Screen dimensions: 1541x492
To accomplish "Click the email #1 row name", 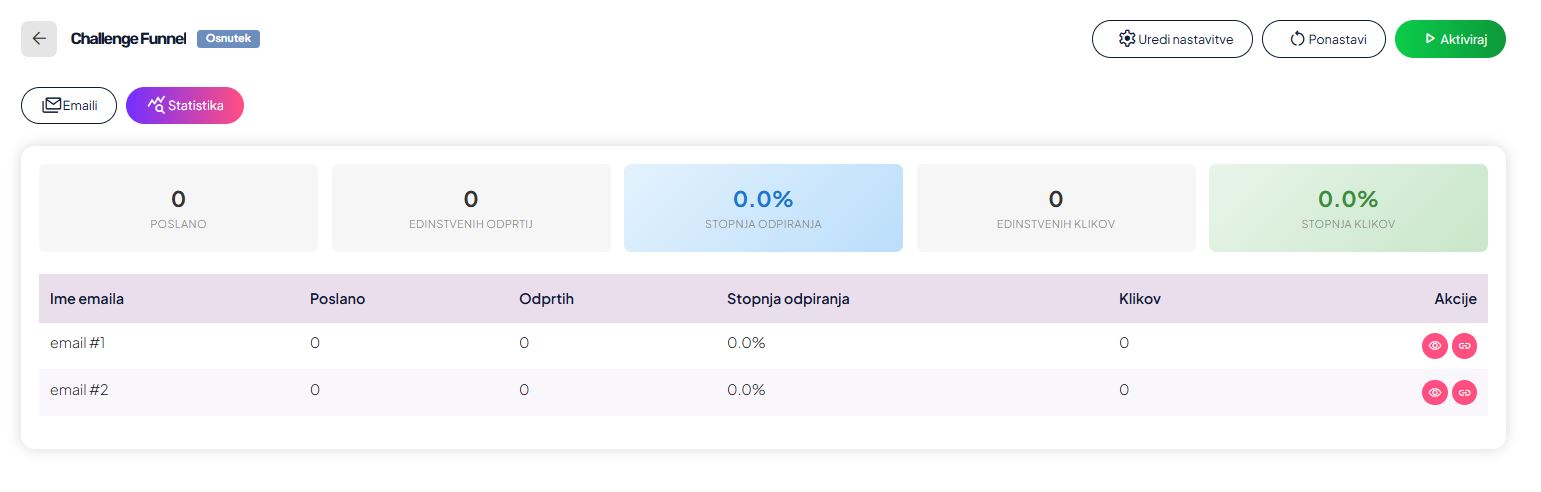I will pyautogui.click(x=78, y=343).
